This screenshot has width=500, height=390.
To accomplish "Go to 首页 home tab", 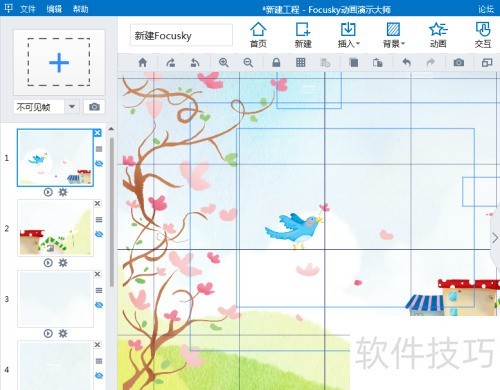I will click(x=258, y=35).
